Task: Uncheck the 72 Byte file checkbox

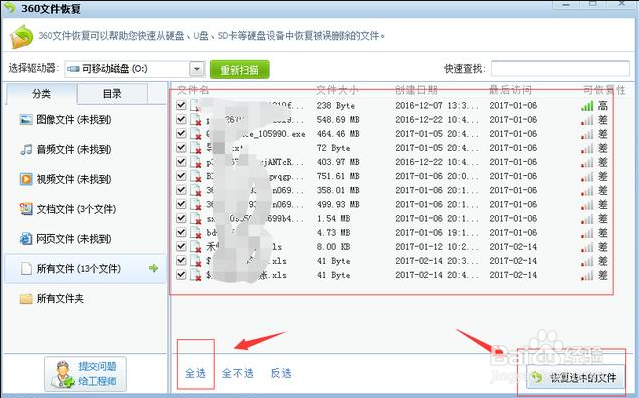Action: [181, 147]
